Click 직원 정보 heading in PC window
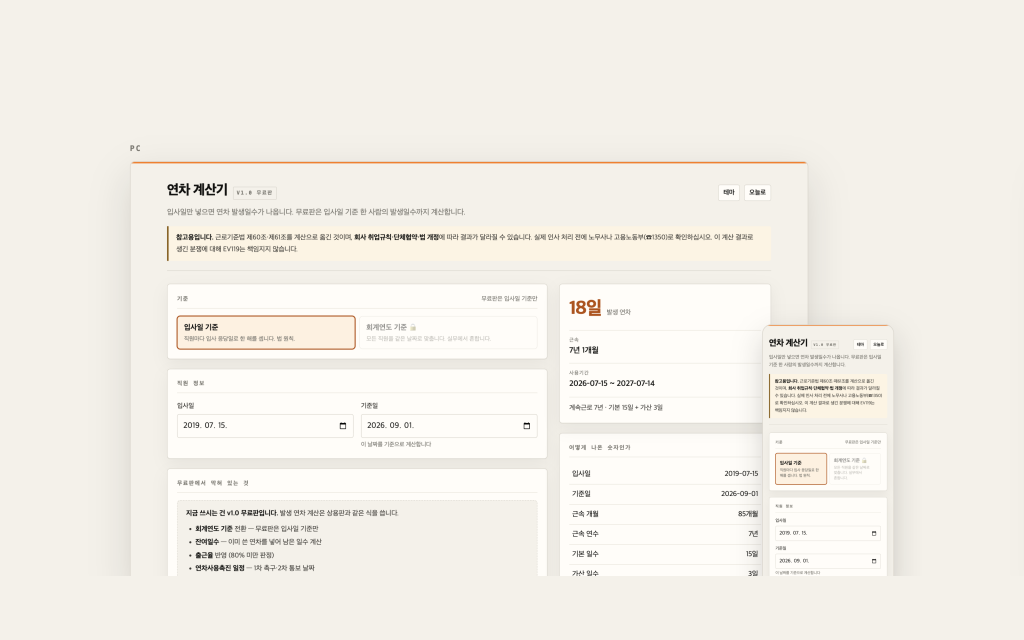This screenshot has height=640, width=1024. [x=191, y=383]
